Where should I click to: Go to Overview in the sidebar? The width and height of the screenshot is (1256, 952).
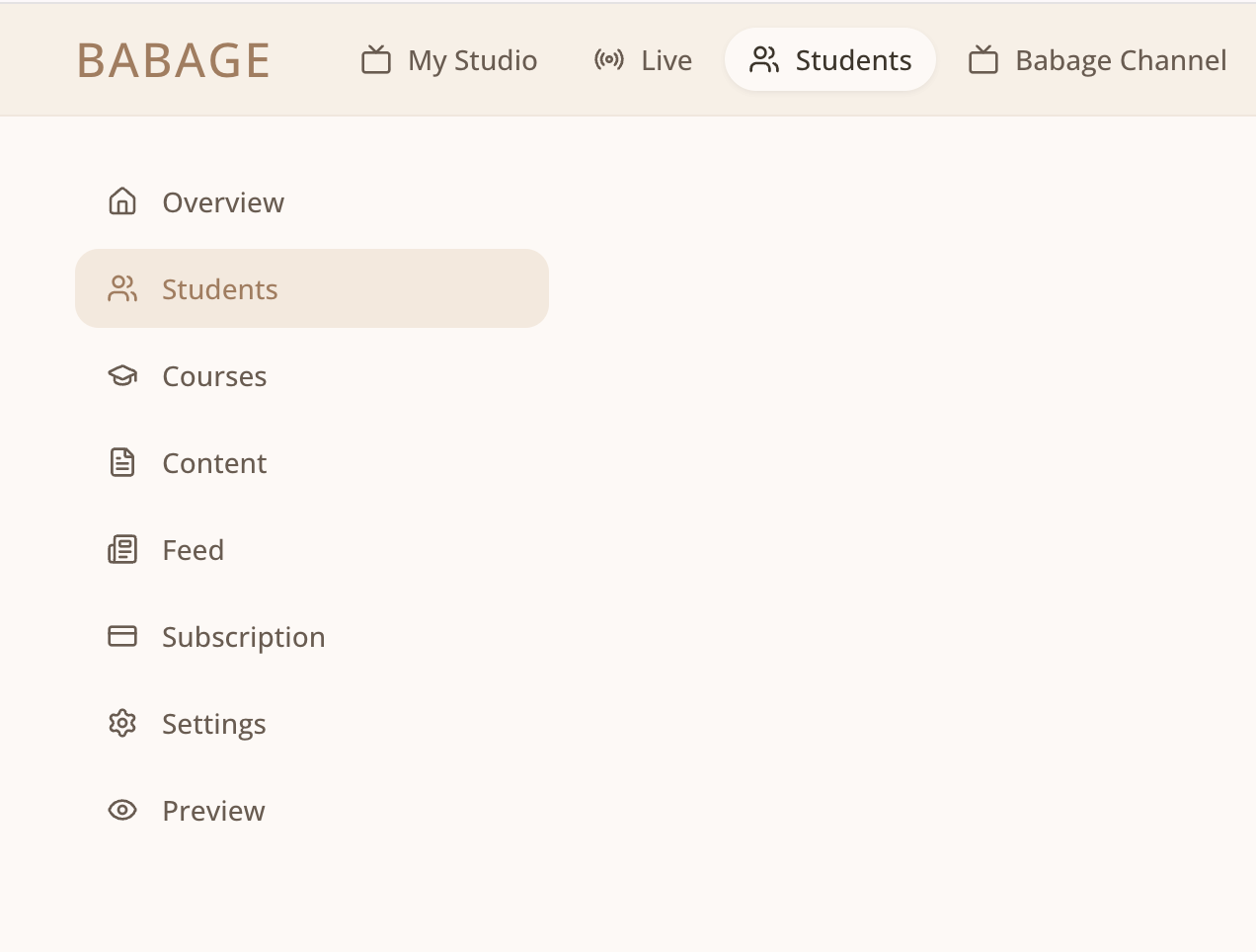point(312,201)
